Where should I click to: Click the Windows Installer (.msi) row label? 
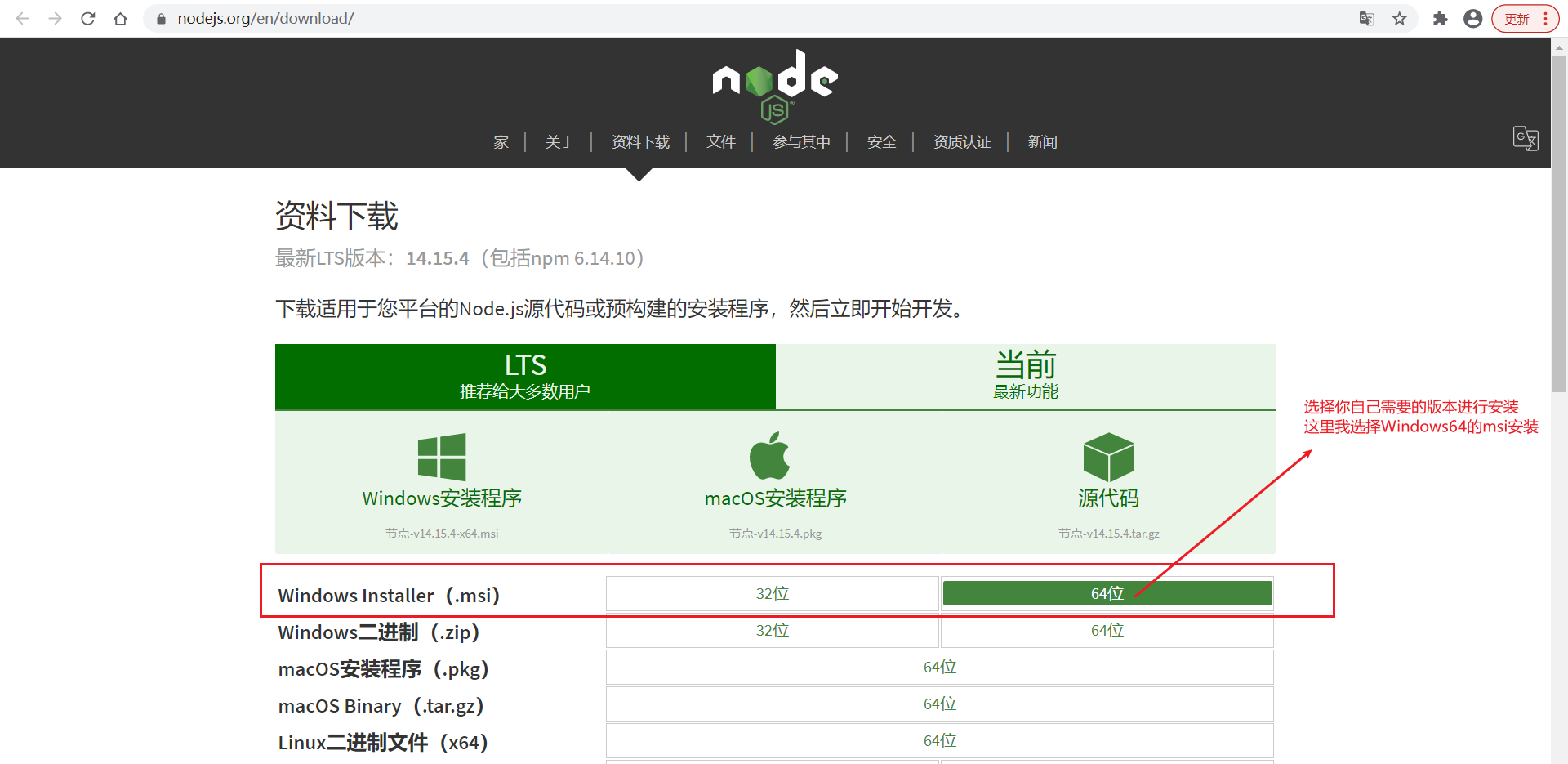[x=389, y=596]
